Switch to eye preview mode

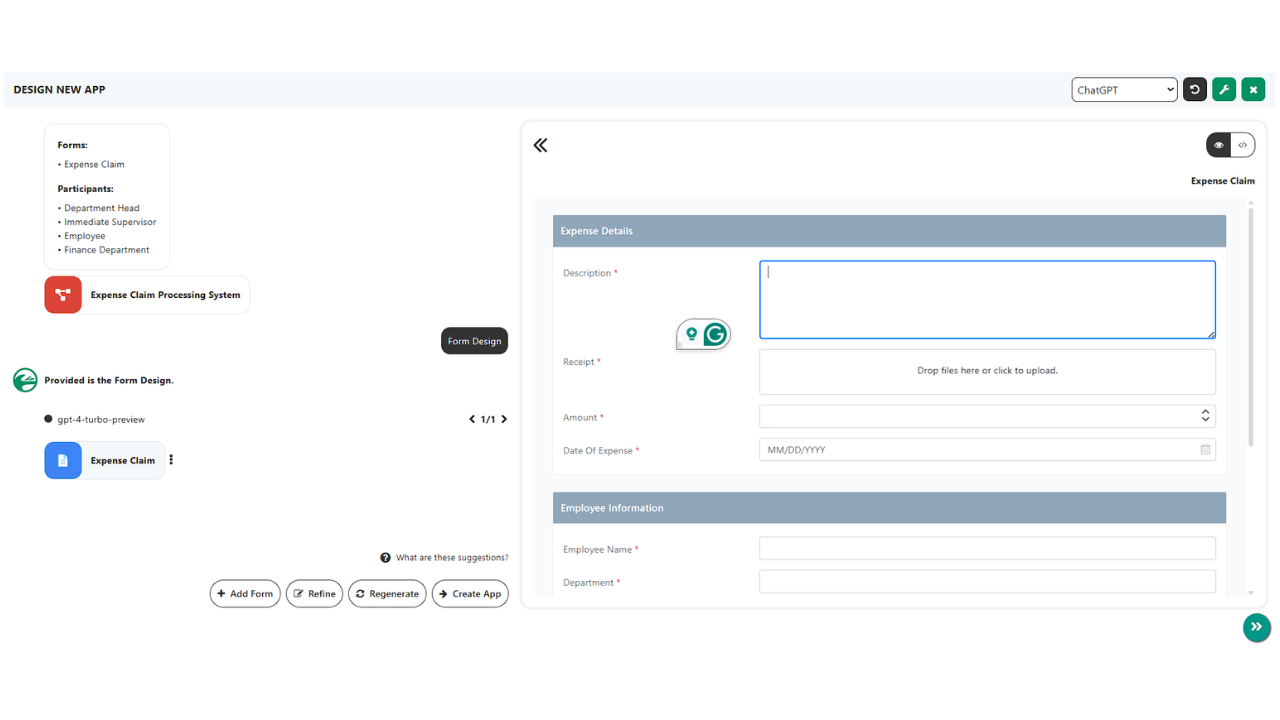[1218, 146]
